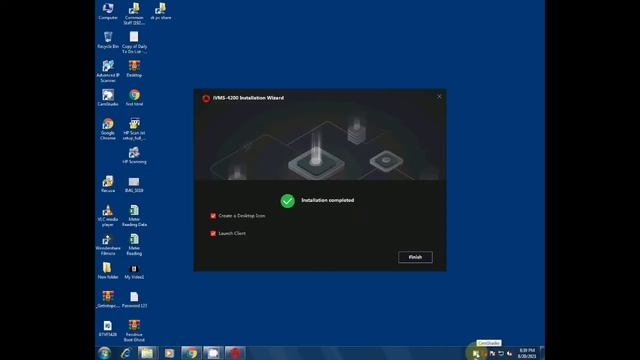Launch Advanced IP Scanner shortcut
Image resolution: width=640 pixels, height=360 pixels.
pos(108,71)
